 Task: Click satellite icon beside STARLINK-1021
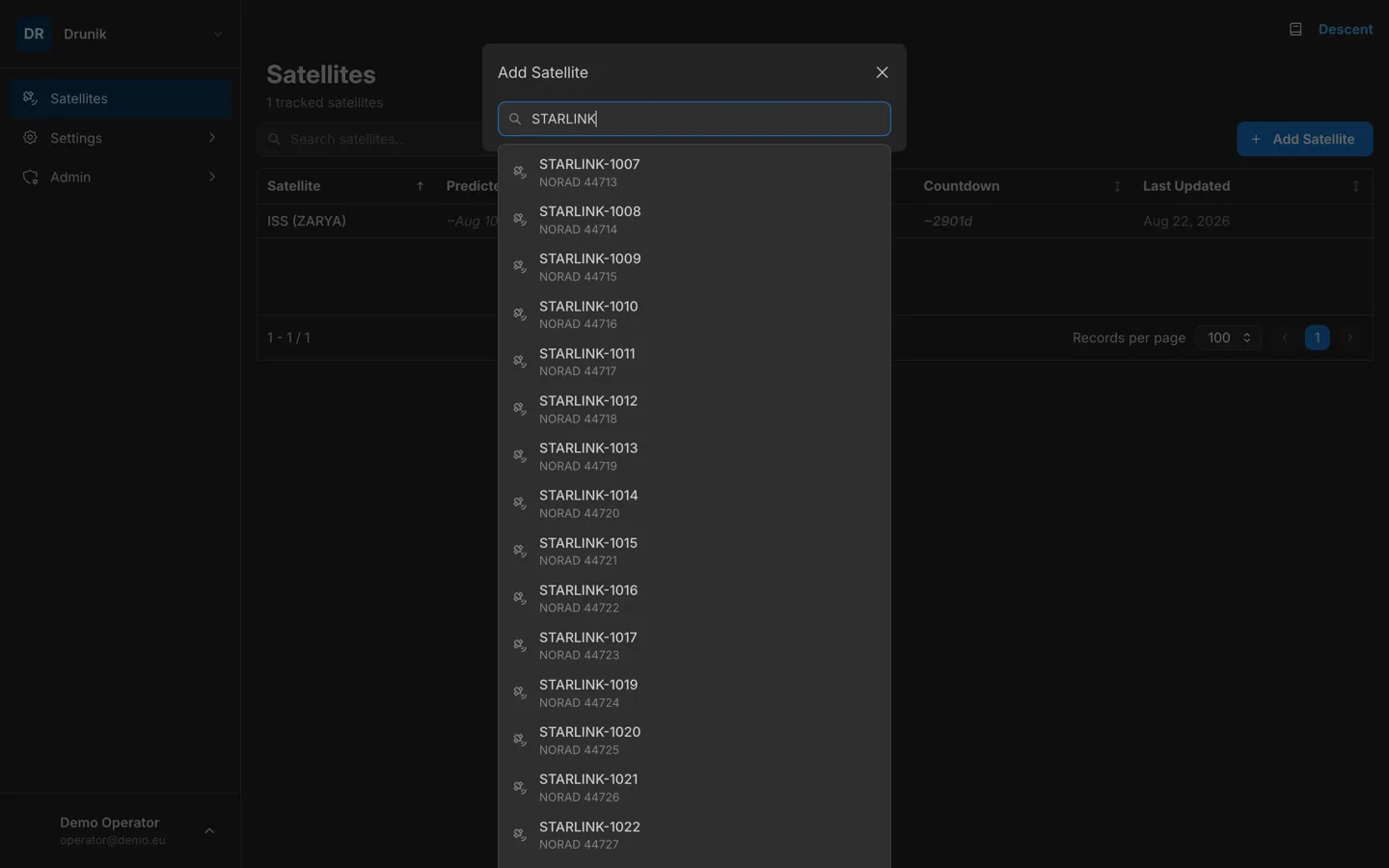520,788
